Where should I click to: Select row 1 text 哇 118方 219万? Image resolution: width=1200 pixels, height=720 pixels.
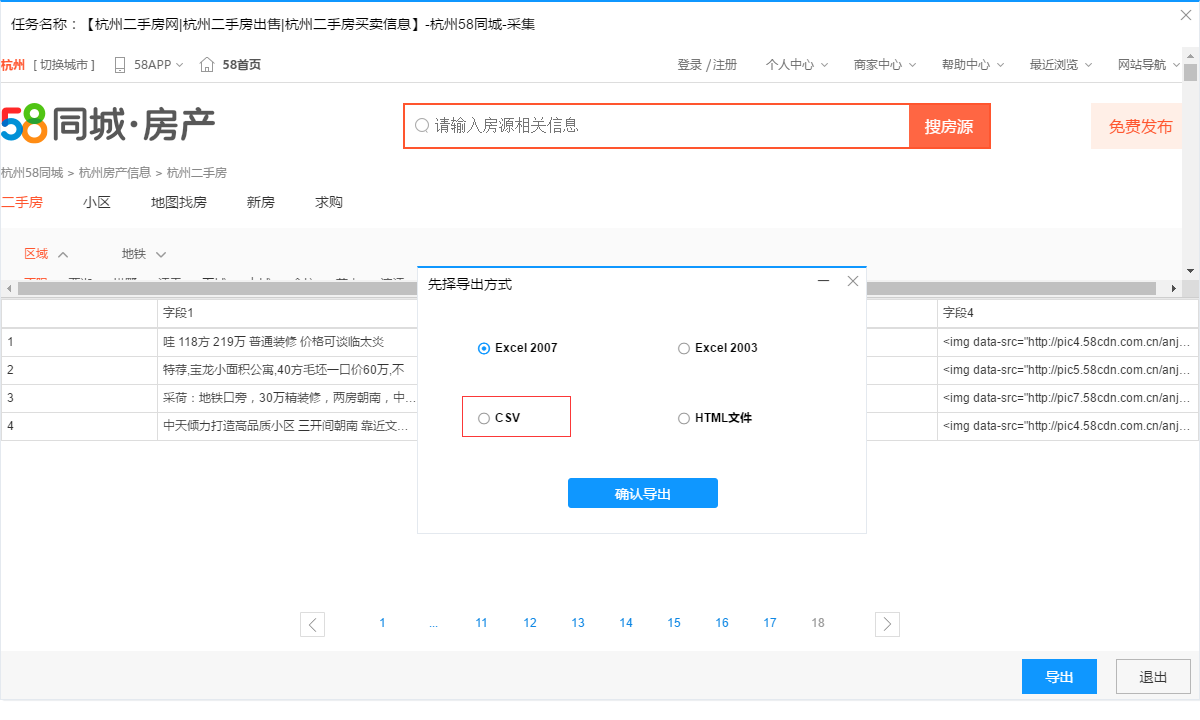[x=273, y=342]
